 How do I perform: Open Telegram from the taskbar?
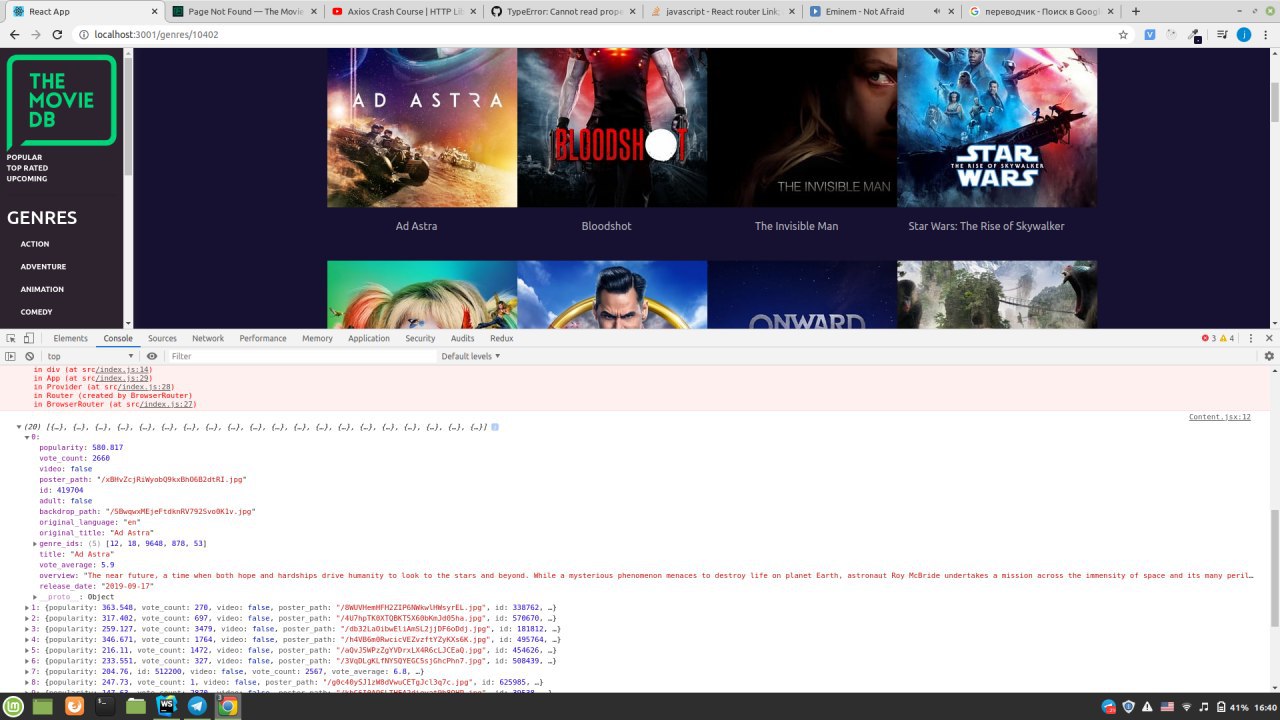(197, 706)
